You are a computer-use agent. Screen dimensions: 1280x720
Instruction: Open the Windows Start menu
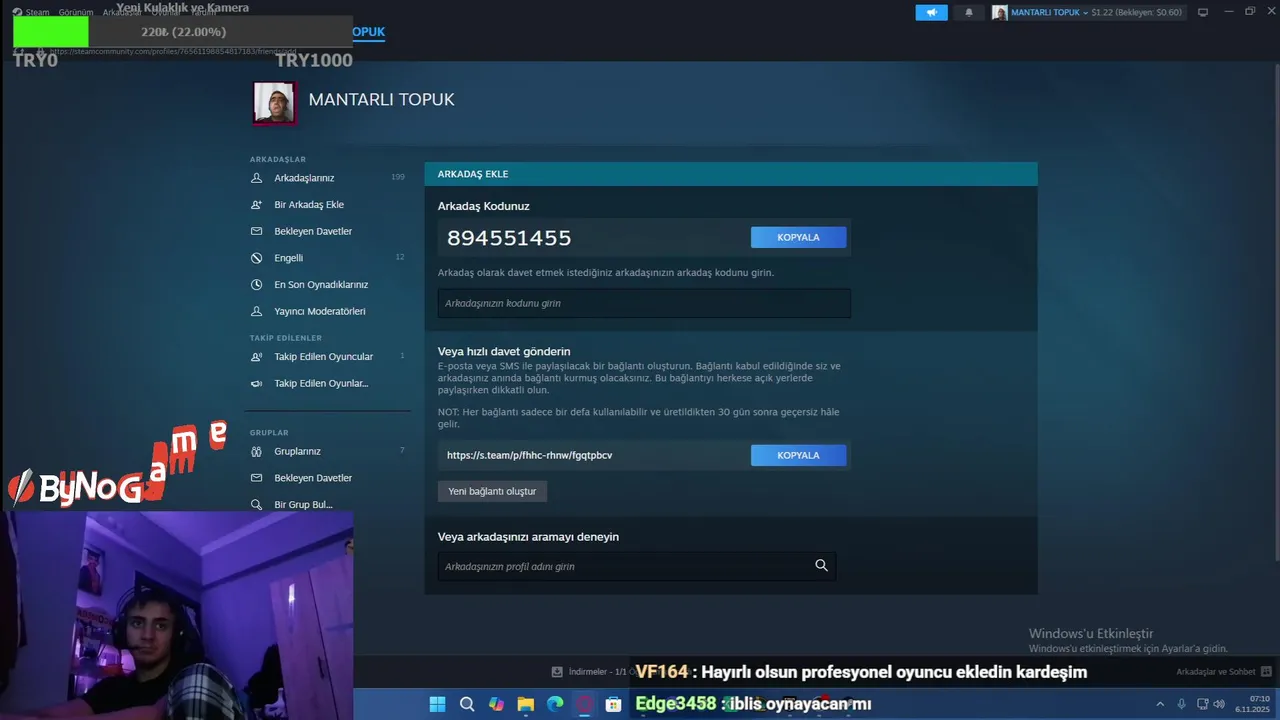(437, 704)
